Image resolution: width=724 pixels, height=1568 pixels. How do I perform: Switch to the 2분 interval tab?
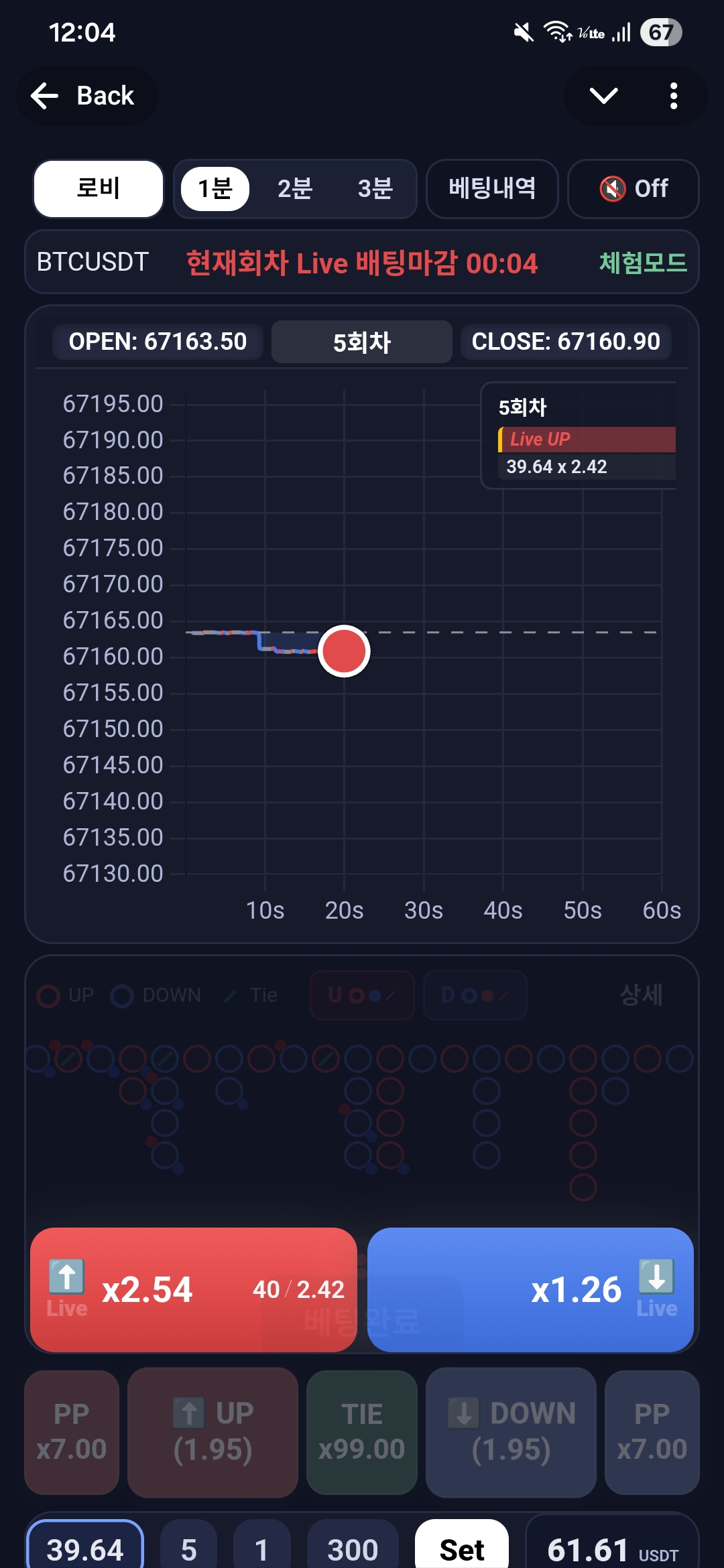click(295, 189)
